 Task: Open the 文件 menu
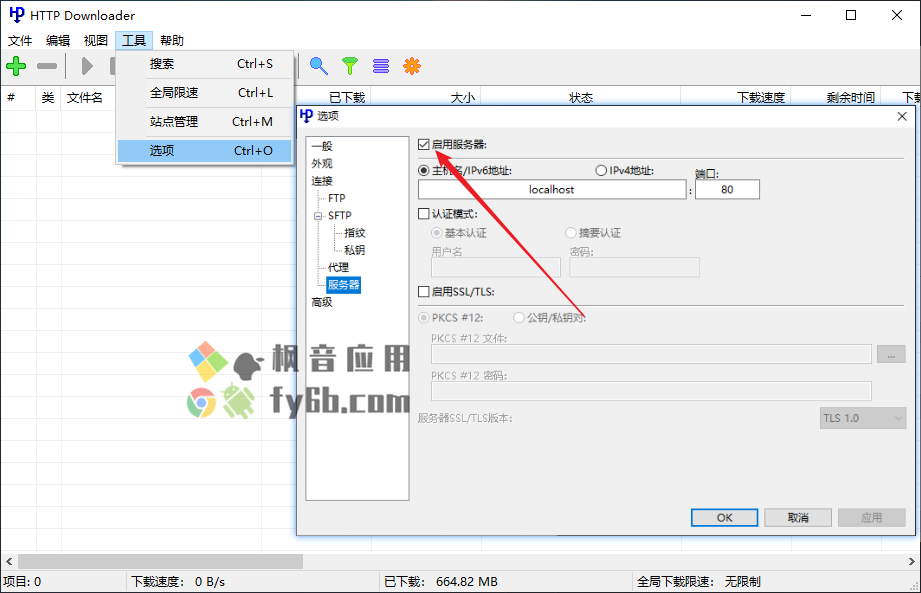(20, 41)
